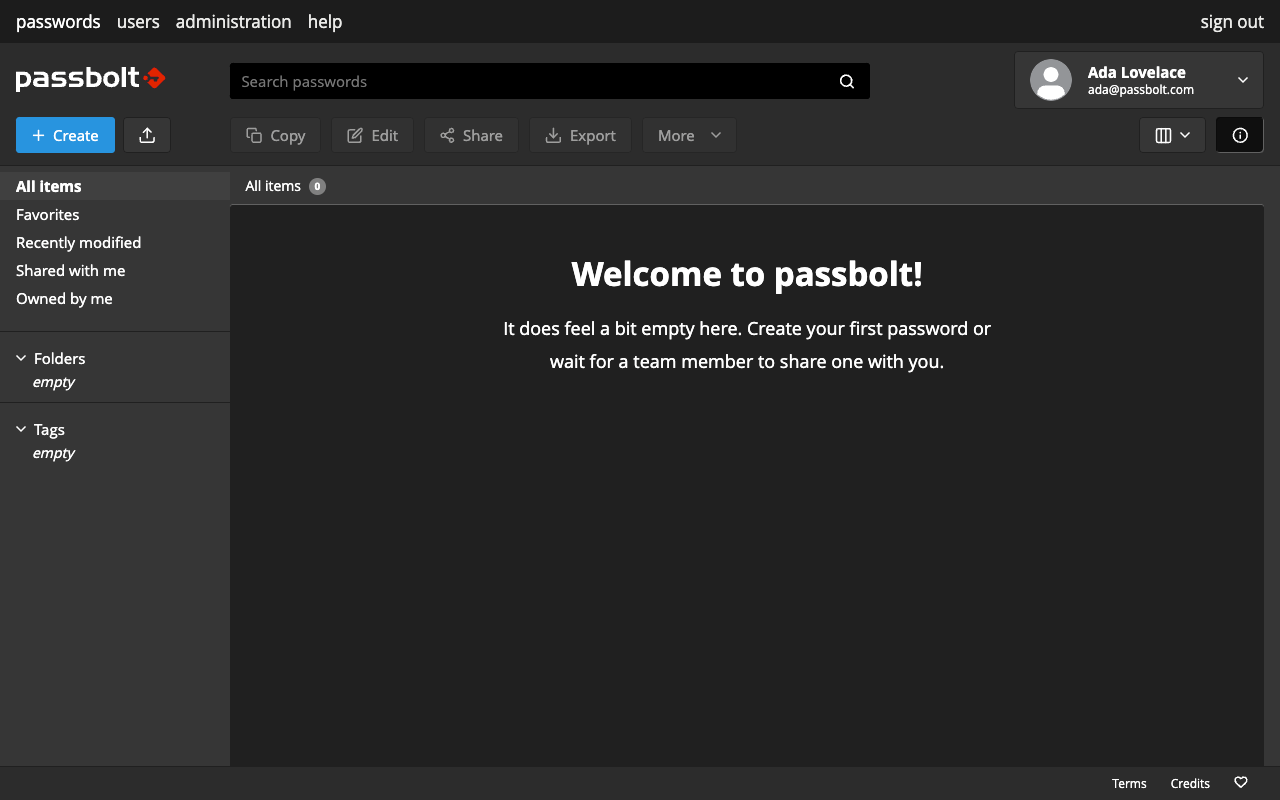Click the heart icon in footer

[1241, 783]
